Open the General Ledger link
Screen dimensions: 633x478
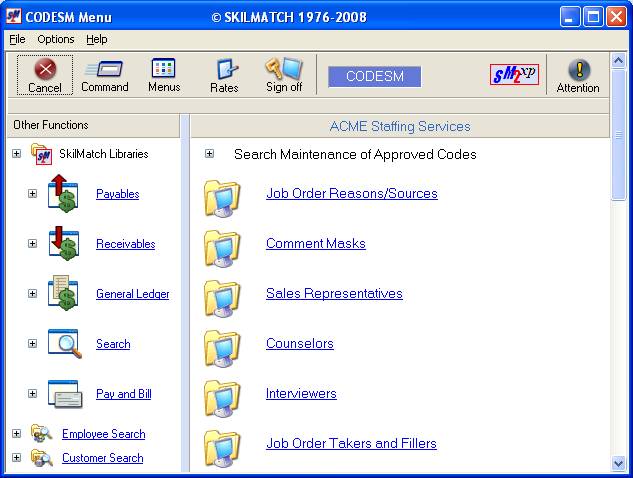(x=132, y=294)
